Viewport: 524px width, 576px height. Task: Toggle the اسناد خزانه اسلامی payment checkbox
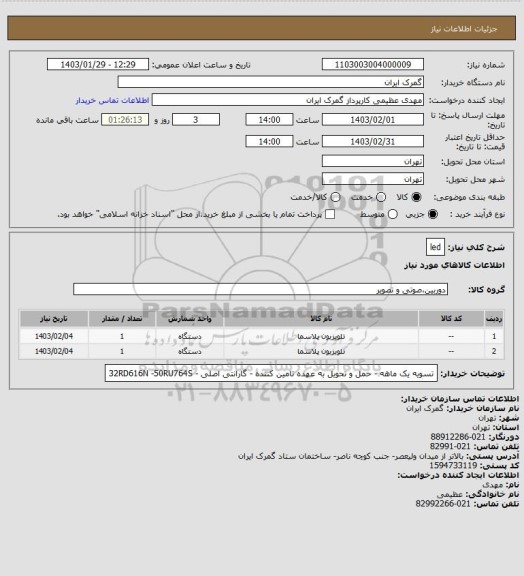pyautogui.click(x=330, y=214)
